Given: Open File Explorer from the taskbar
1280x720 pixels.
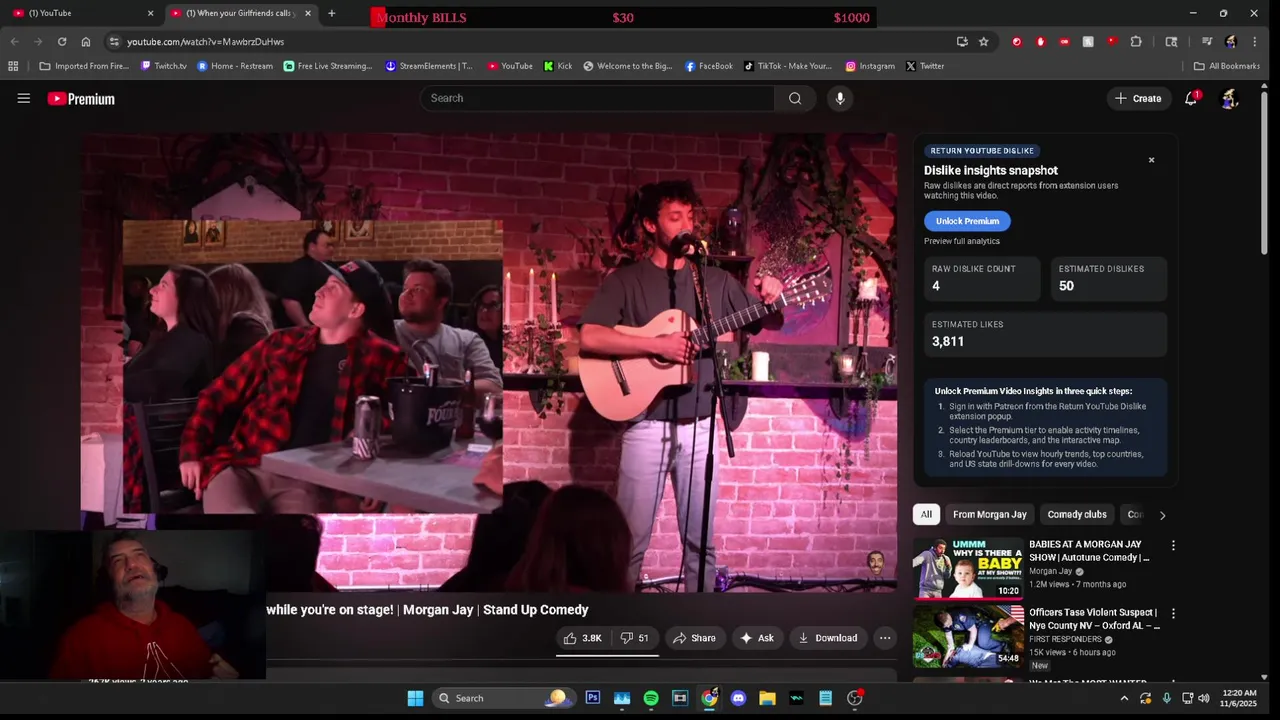Looking at the screenshot, I should (x=767, y=698).
